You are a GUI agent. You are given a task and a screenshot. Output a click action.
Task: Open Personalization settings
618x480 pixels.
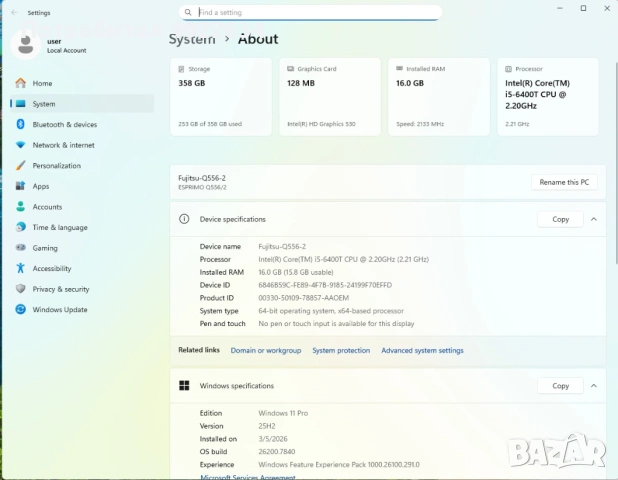[x=56, y=166]
